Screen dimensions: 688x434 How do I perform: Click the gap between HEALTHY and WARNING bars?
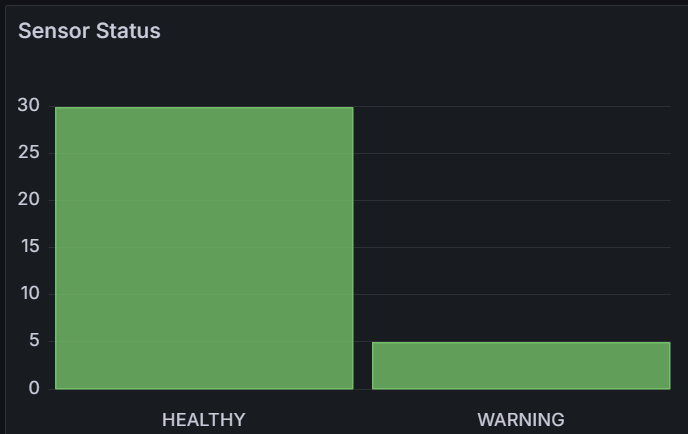point(363,365)
